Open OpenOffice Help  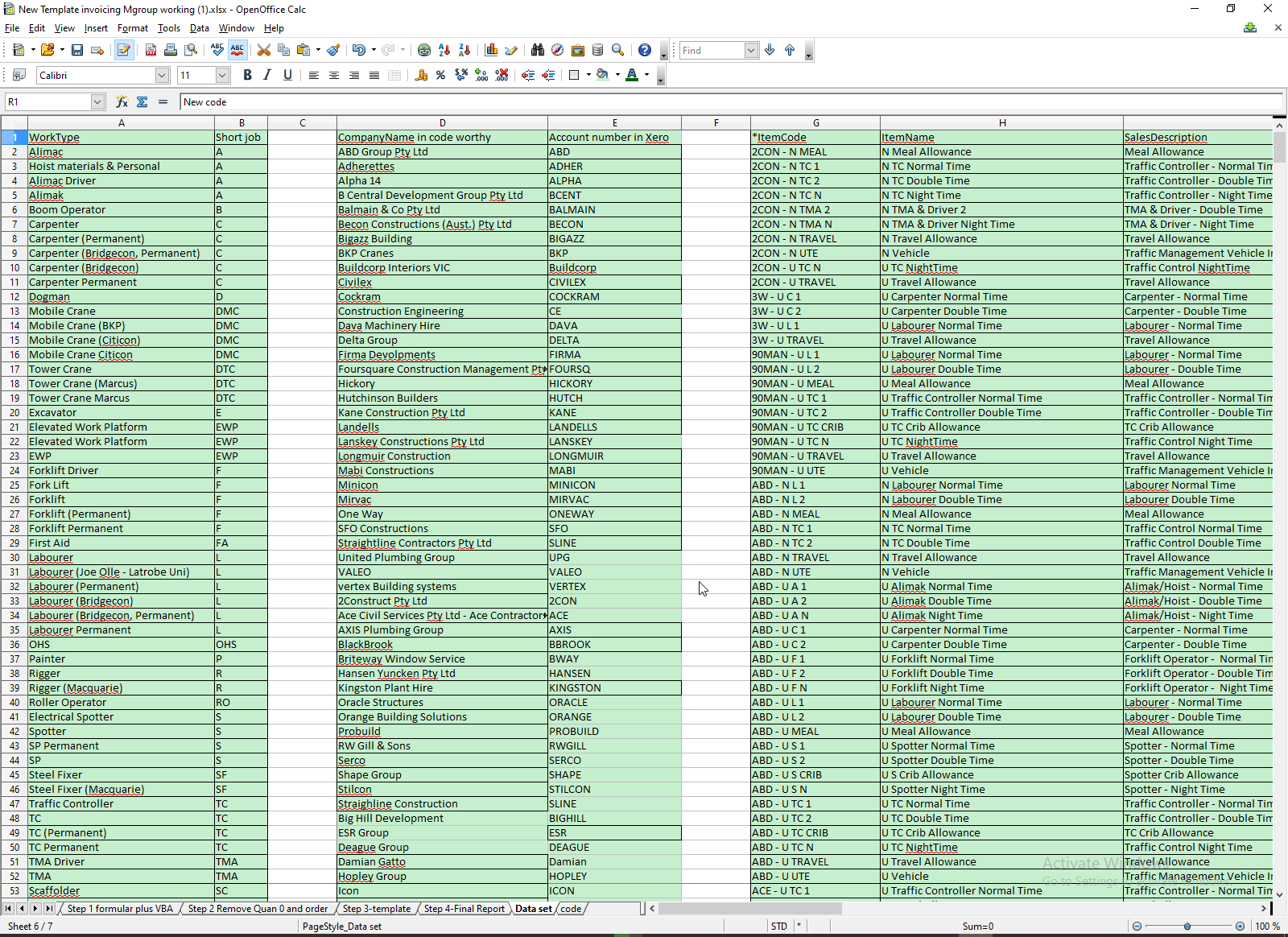tap(645, 50)
